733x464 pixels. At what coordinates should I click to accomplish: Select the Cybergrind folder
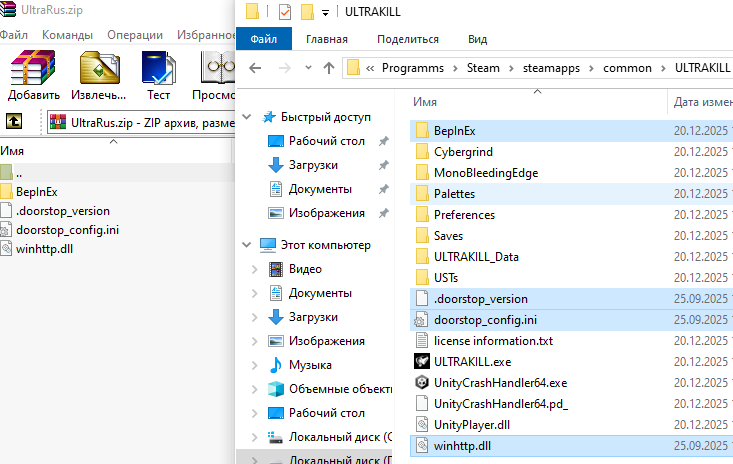(463, 152)
